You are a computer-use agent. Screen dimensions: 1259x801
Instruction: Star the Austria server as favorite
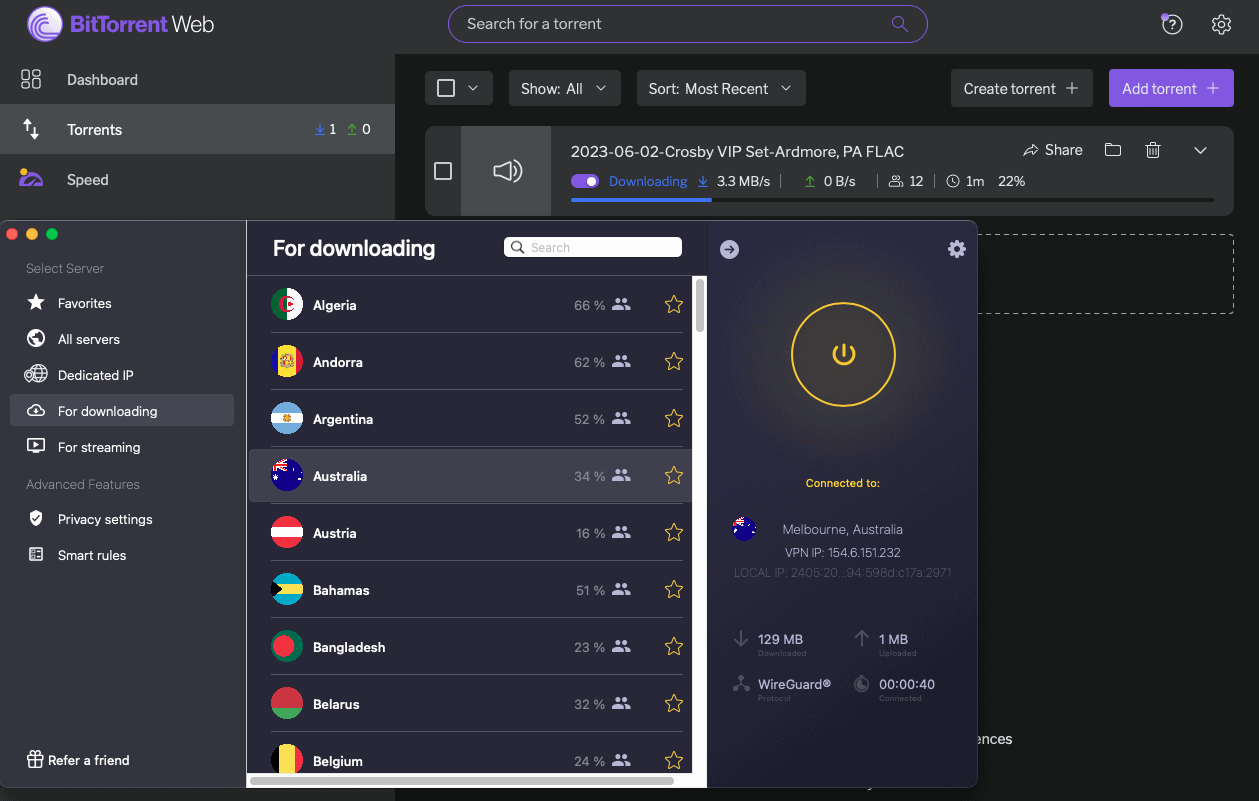point(674,533)
